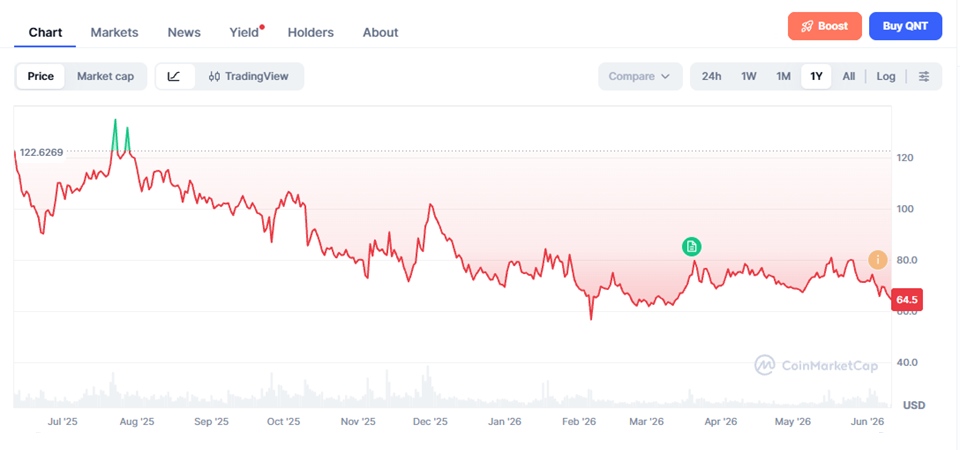Enable Log scale
960x450 pixels.
pos(886,77)
